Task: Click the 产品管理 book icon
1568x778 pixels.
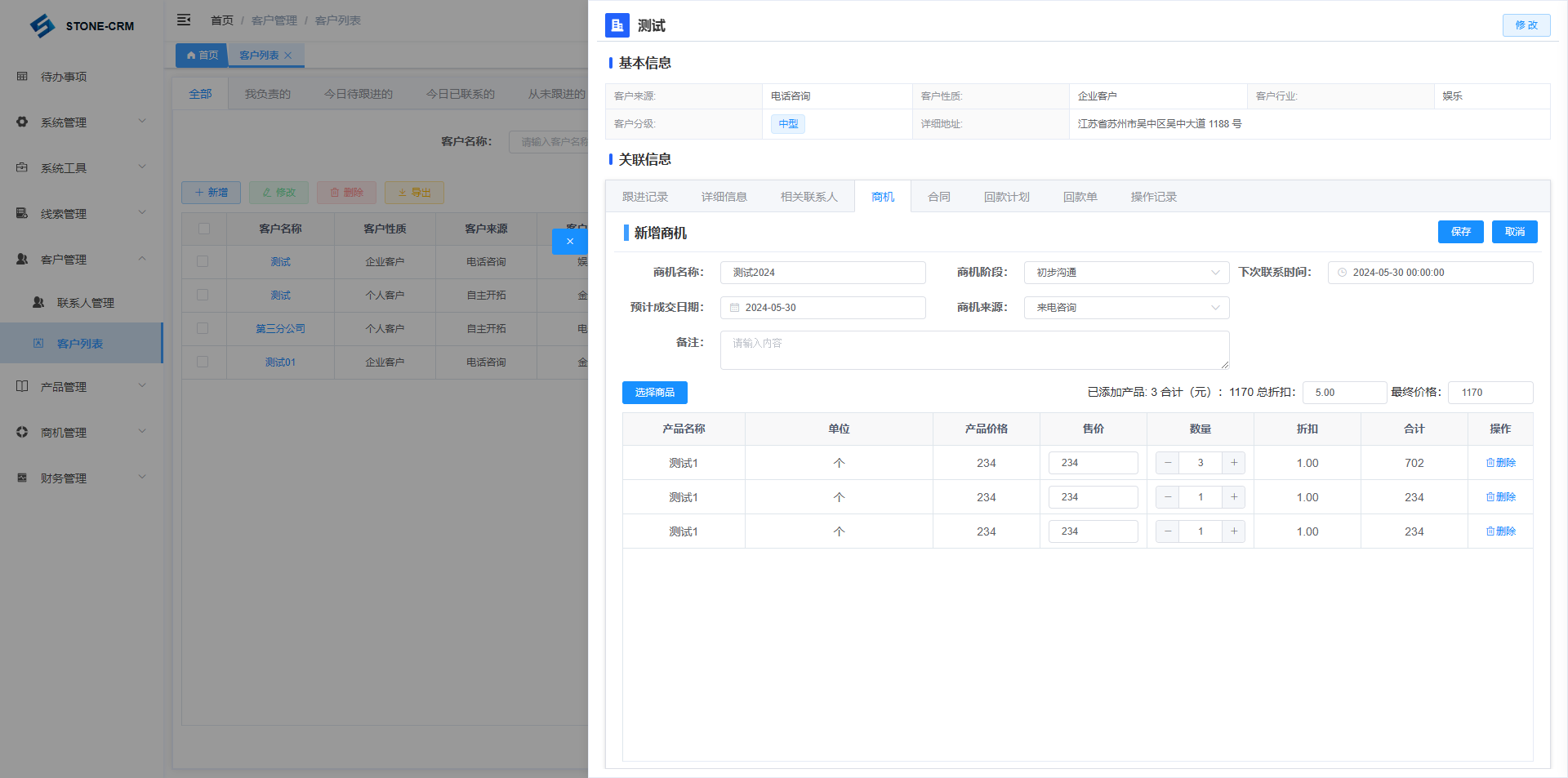Action: pyautogui.click(x=22, y=387)
